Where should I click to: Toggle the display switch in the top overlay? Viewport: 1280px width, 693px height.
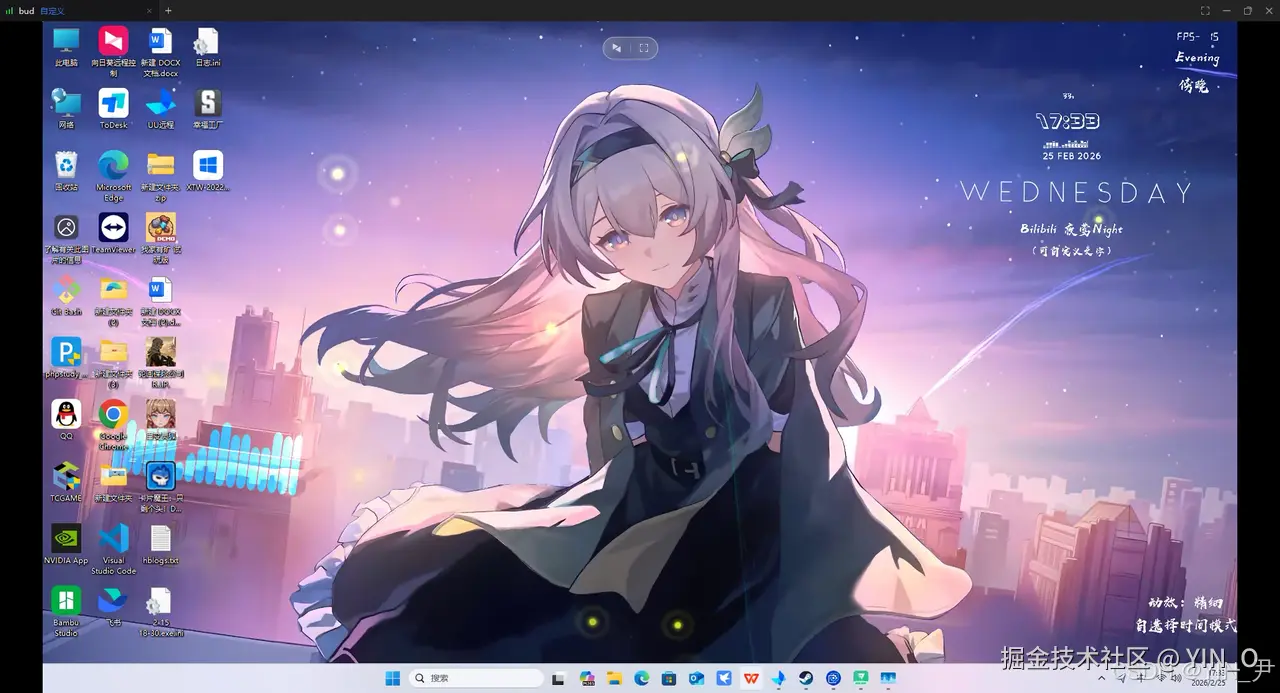[618, 47]
